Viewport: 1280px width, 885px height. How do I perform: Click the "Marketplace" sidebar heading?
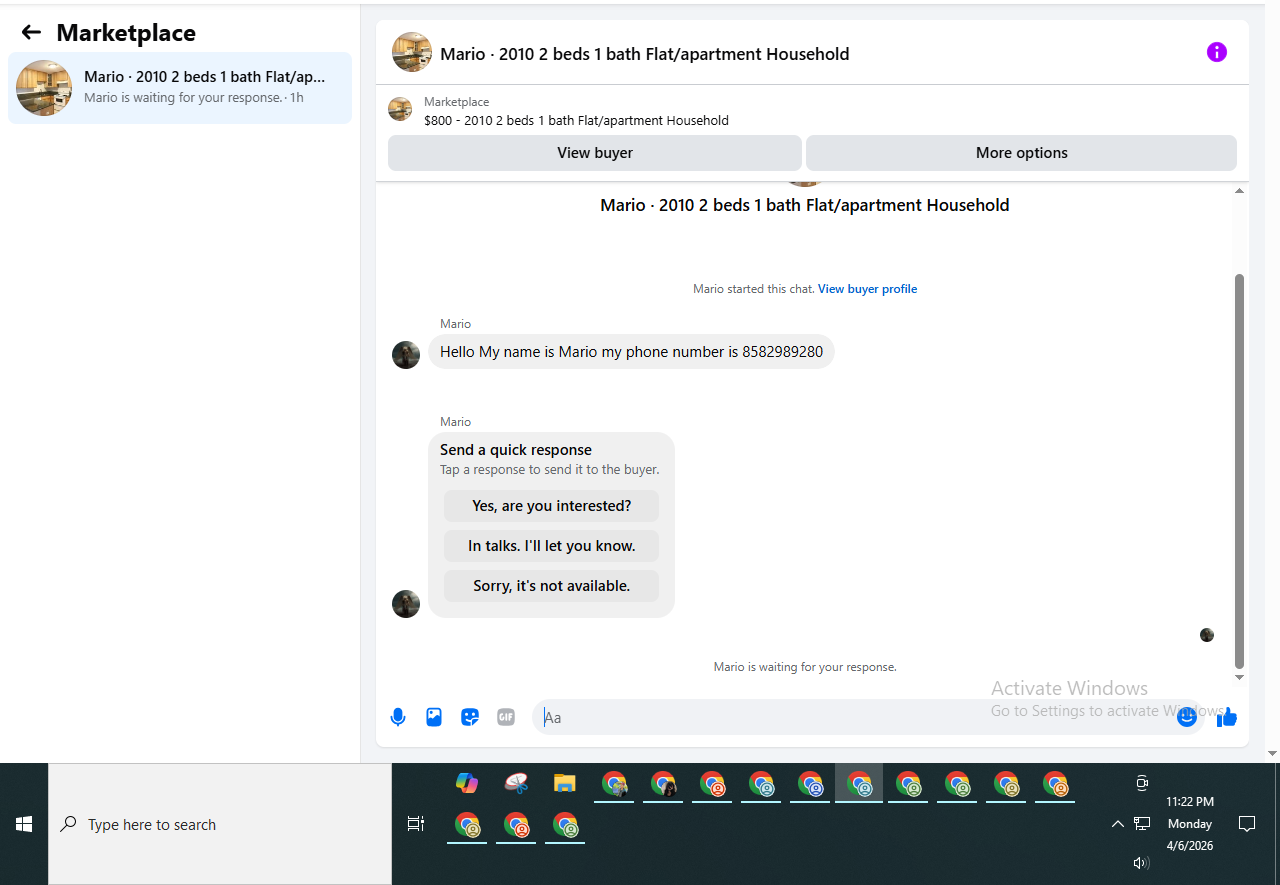[126, 33]
